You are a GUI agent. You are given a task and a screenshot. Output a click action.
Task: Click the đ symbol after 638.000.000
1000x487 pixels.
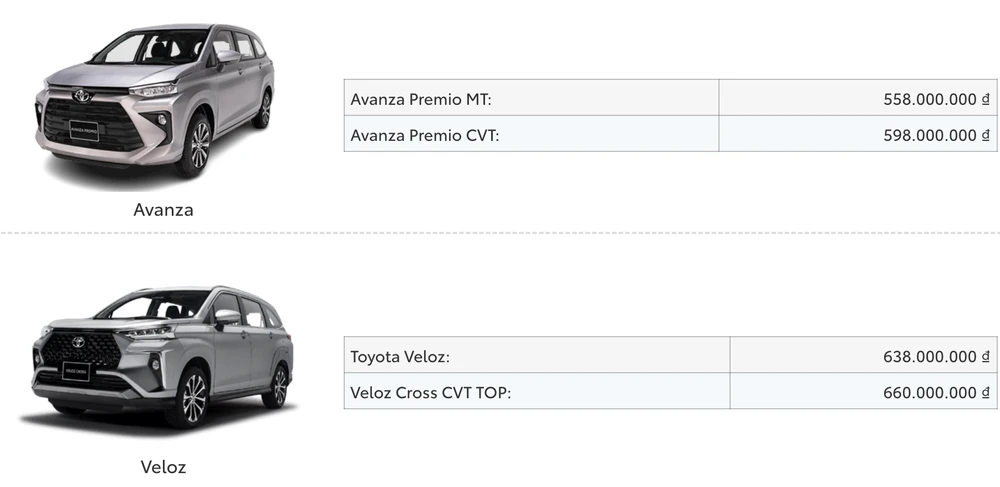point(985,356)
